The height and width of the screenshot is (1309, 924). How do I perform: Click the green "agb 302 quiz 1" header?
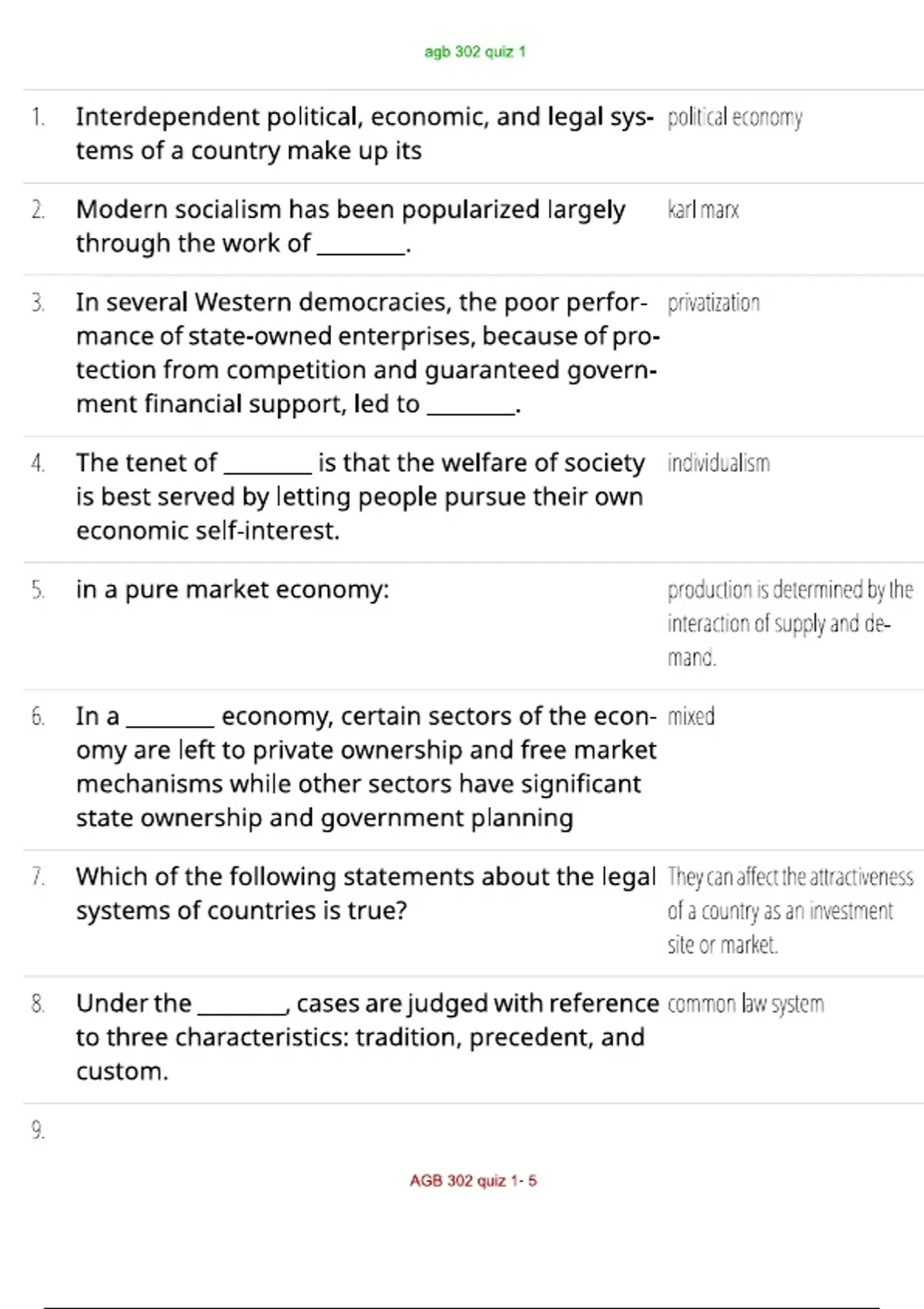474,52
